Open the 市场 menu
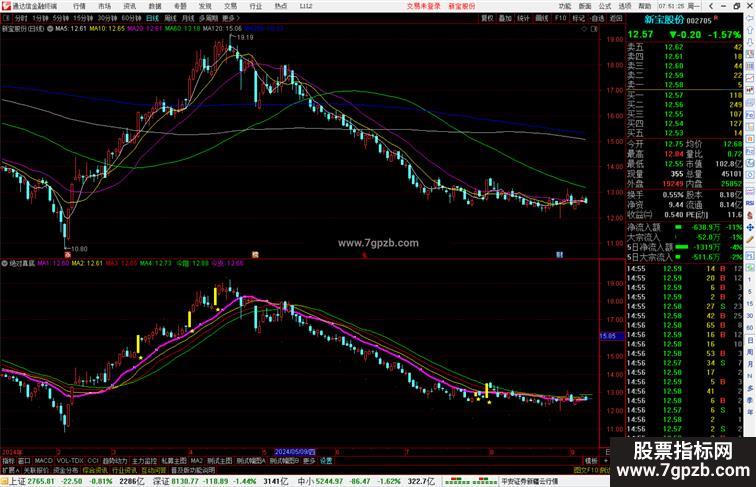This screenshot has height=487, width=756. 104,6
